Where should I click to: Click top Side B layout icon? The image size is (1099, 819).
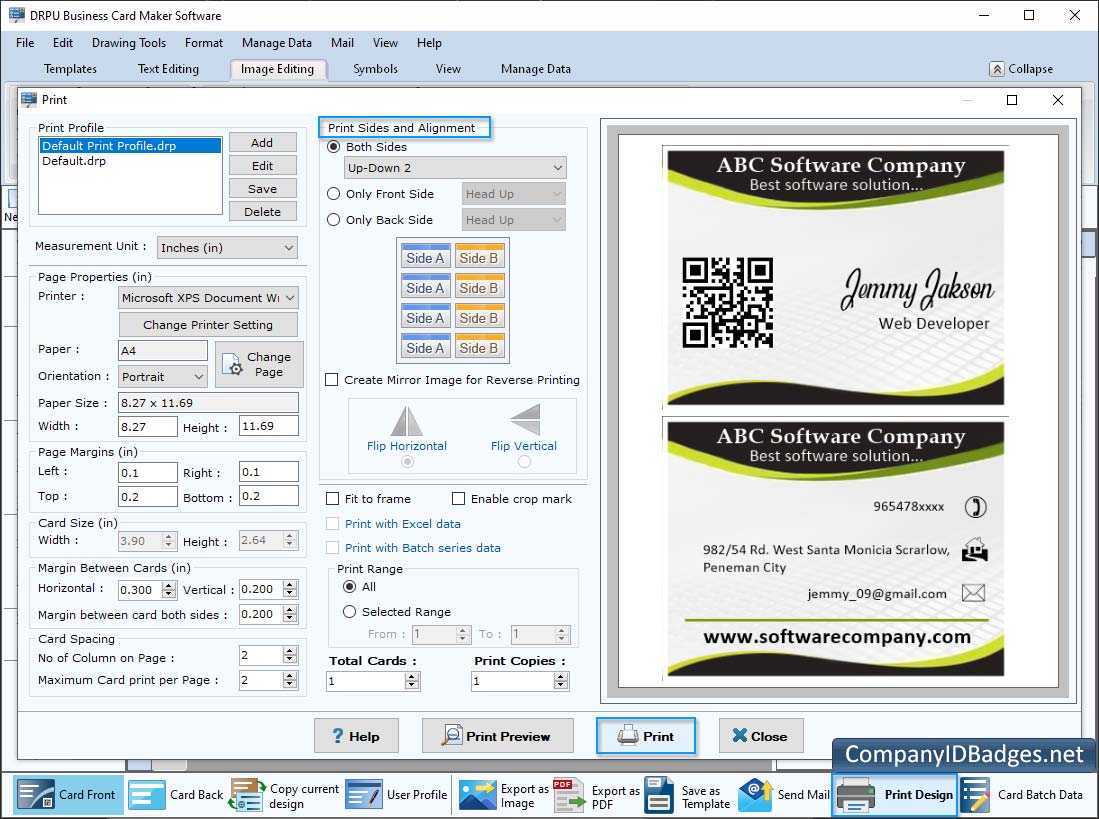click(x=479, y=257)
